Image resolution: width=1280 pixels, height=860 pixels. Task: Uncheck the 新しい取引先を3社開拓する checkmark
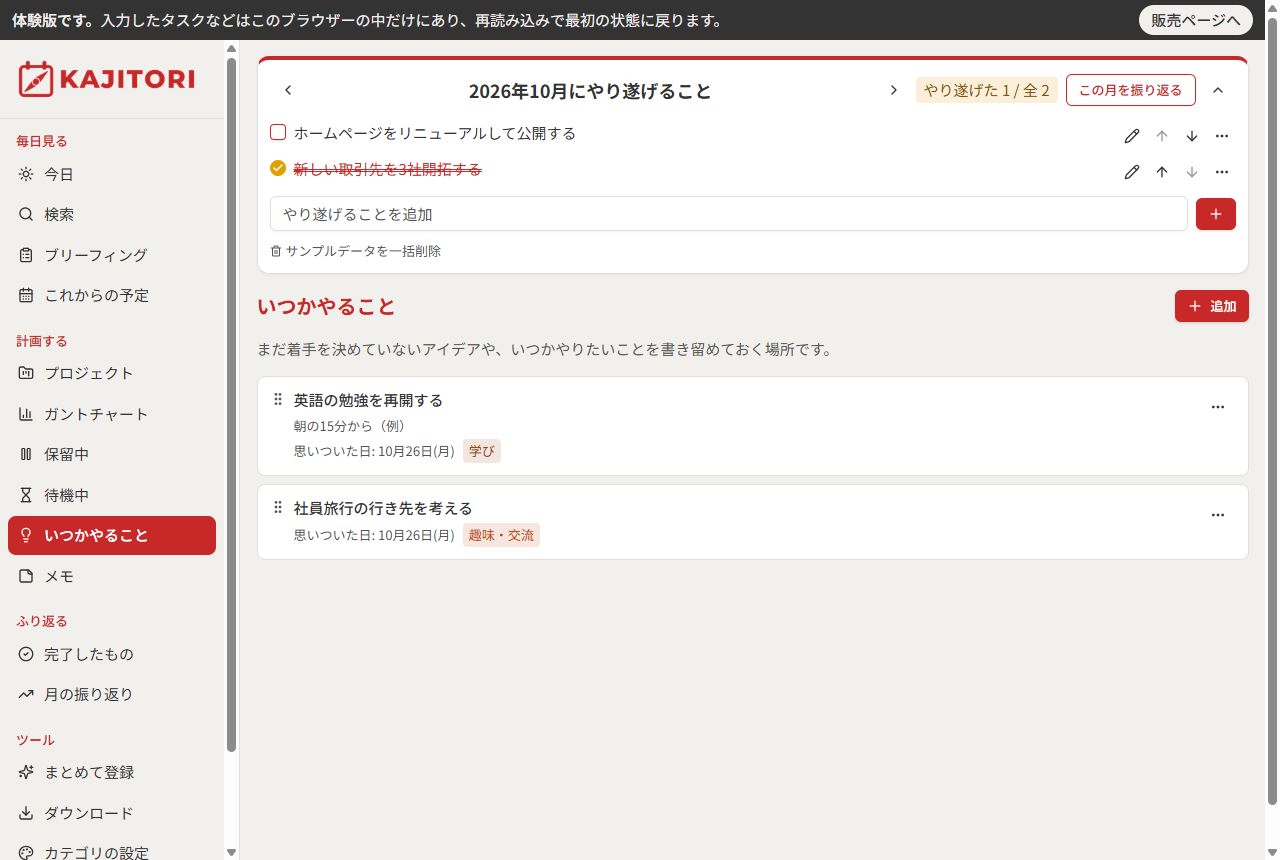click(x=278, y=168)
